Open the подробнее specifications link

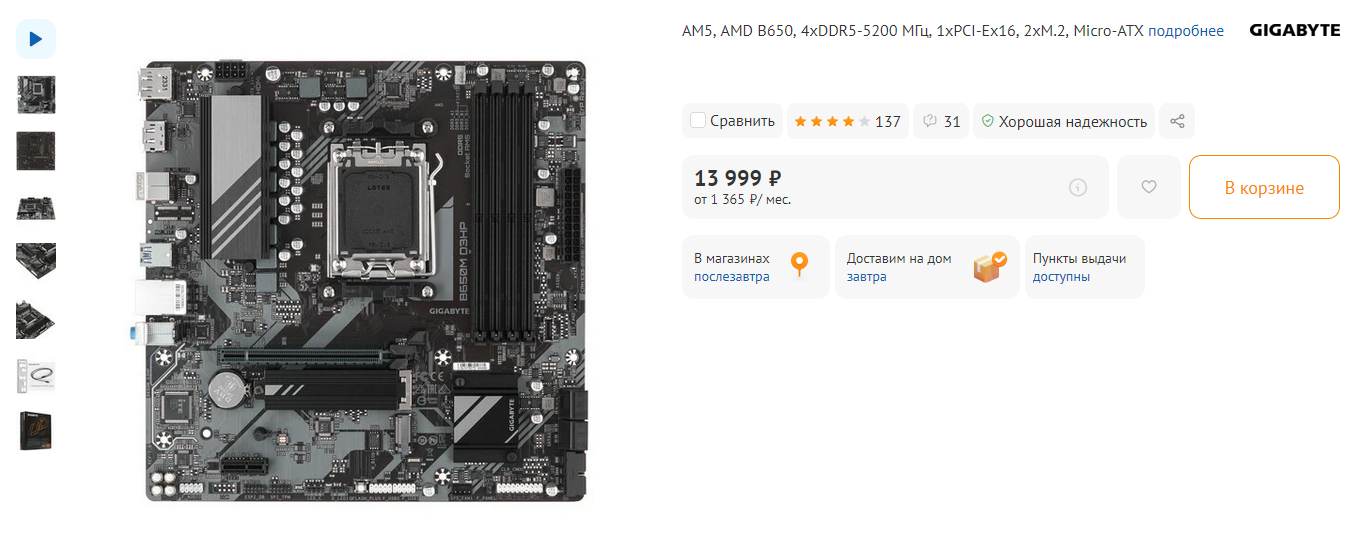click(x=1186, y=31)
